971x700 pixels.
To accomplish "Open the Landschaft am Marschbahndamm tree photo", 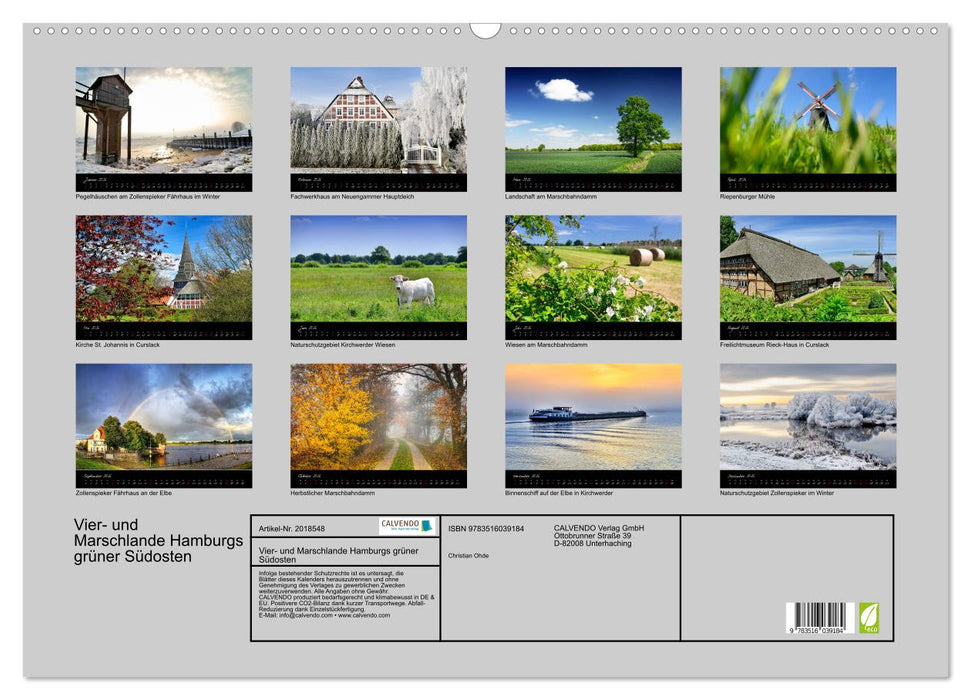I will point(593,121).
